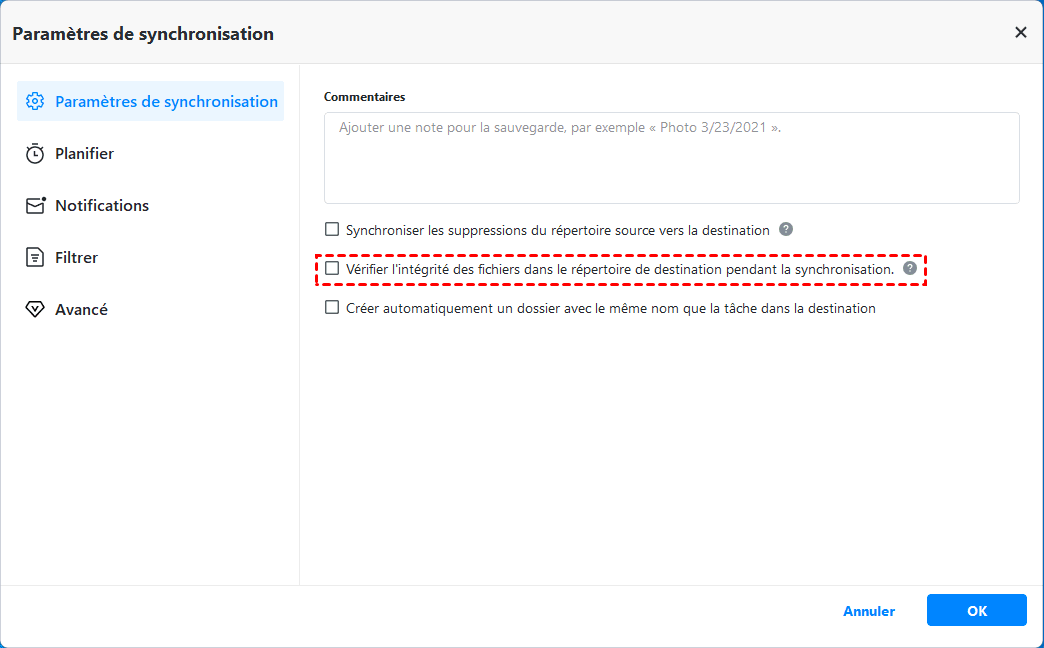
Task: Click the Créer automatiquement un dossier label text
Action: [x=610, y=308]
